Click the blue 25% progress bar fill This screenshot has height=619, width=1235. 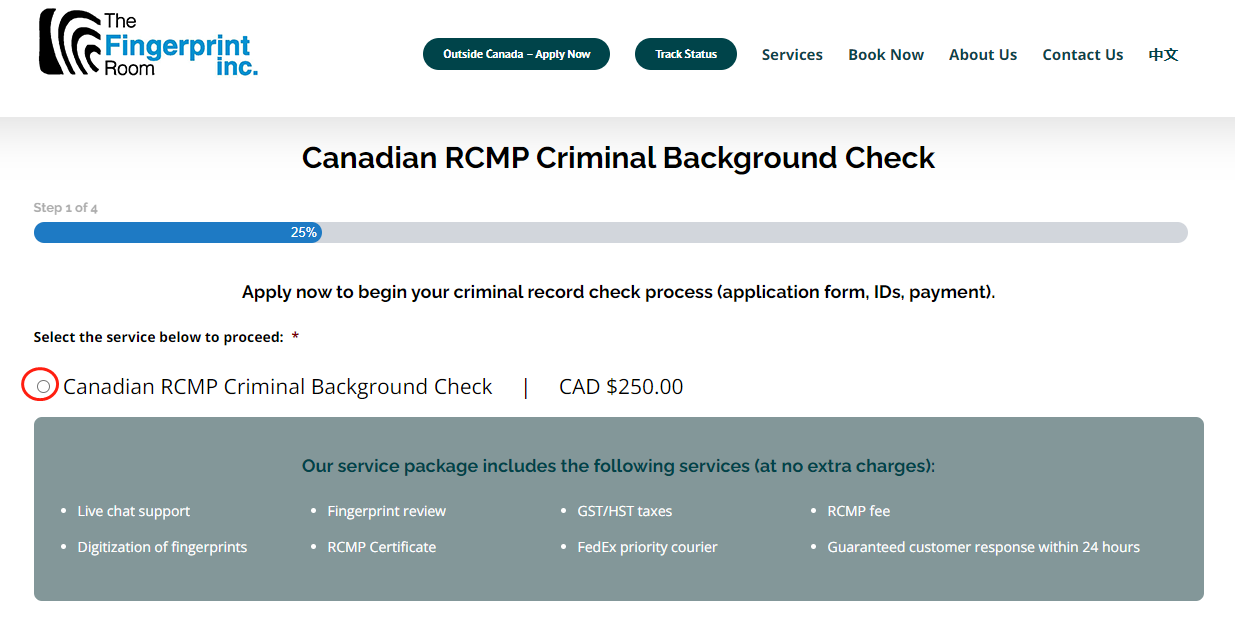coord(177,232)
